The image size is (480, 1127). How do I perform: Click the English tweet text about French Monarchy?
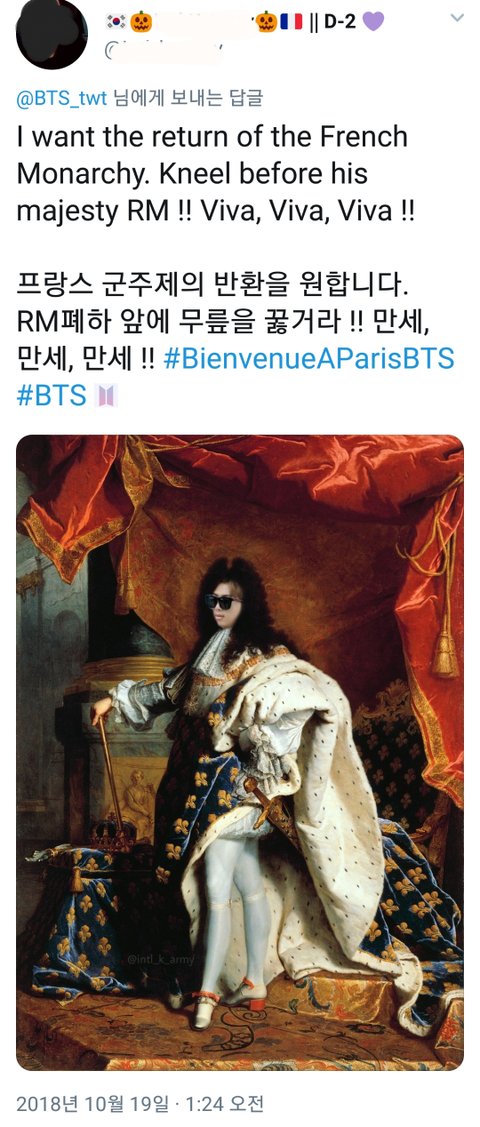(215, 174)
